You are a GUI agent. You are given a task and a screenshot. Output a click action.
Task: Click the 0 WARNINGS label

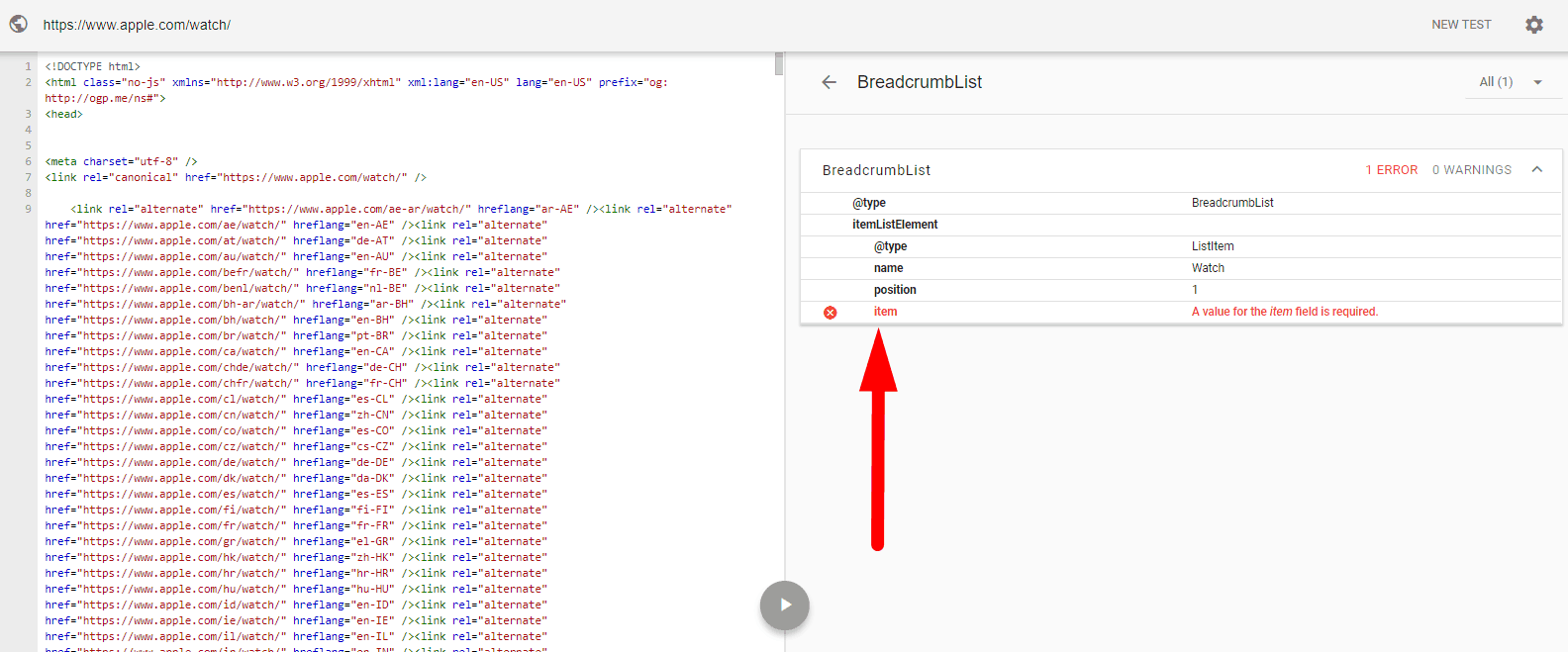coord(1471,170)
